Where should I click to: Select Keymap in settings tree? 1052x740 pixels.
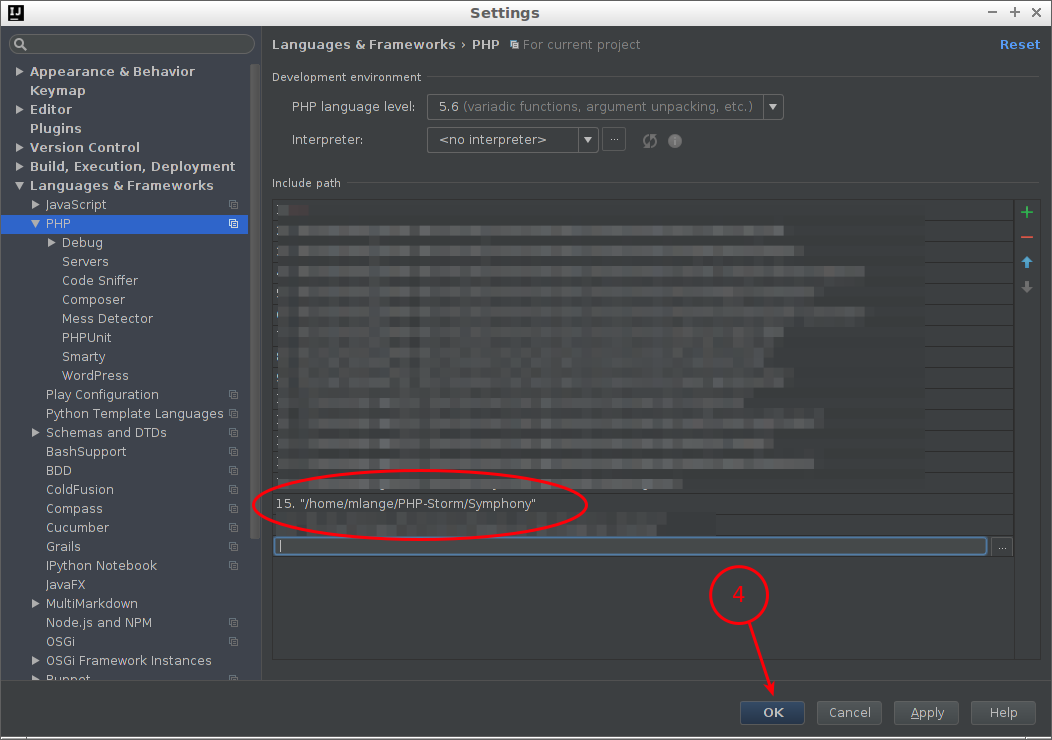(x=58, y=91)
